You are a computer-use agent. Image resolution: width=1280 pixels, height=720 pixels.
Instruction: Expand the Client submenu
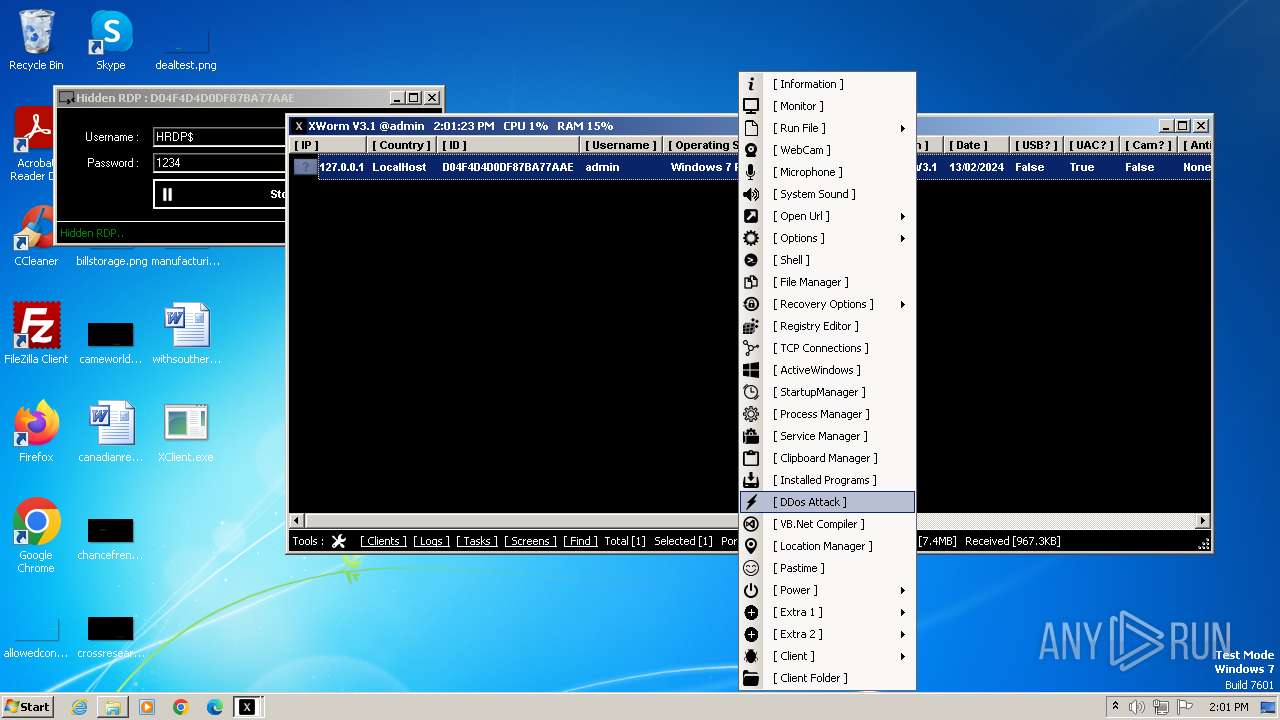[x=902, y=656]
